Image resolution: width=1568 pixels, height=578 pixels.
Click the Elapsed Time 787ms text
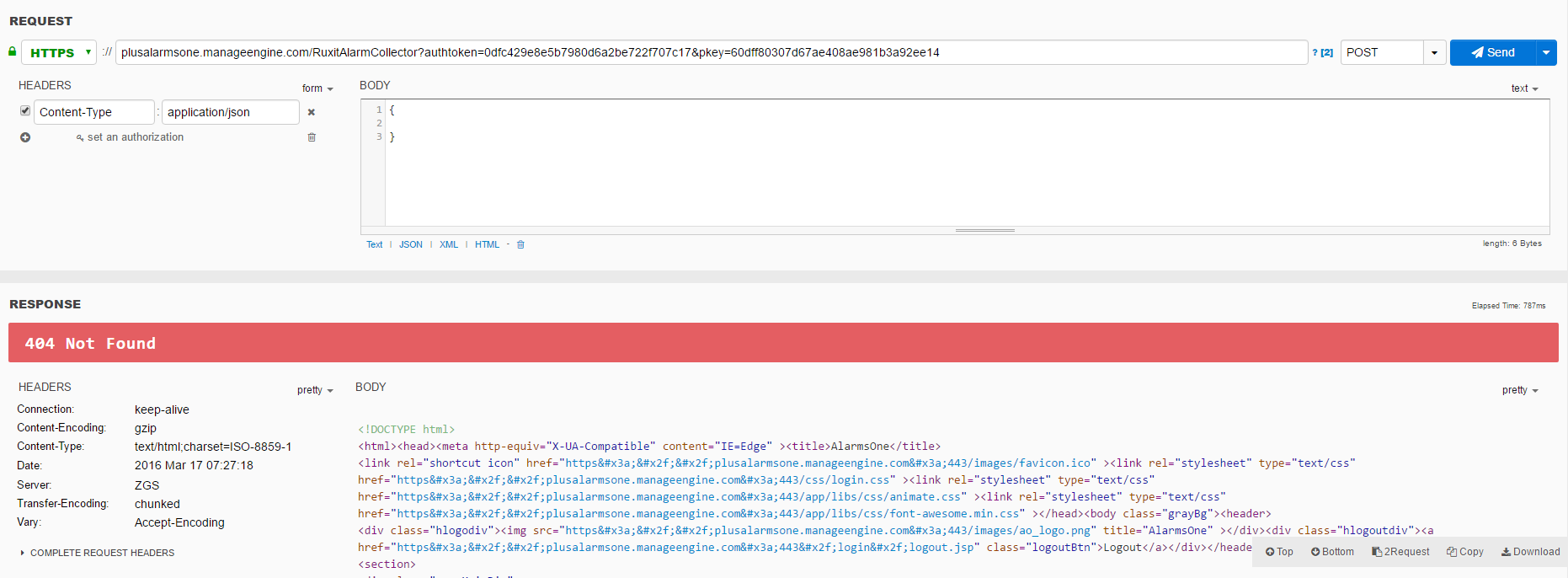click(1508, 306)
